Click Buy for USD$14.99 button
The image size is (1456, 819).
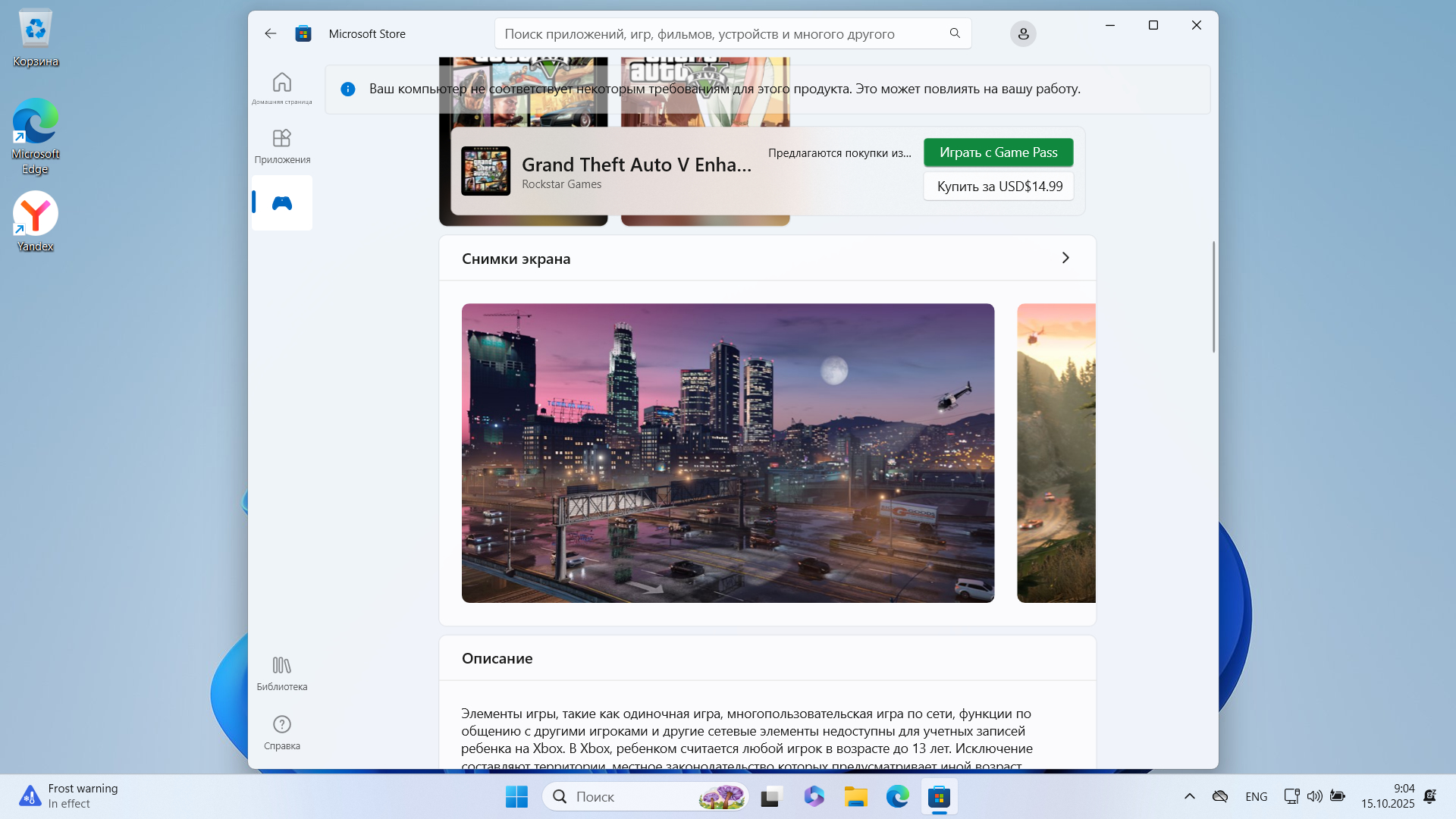coord(998,187)
